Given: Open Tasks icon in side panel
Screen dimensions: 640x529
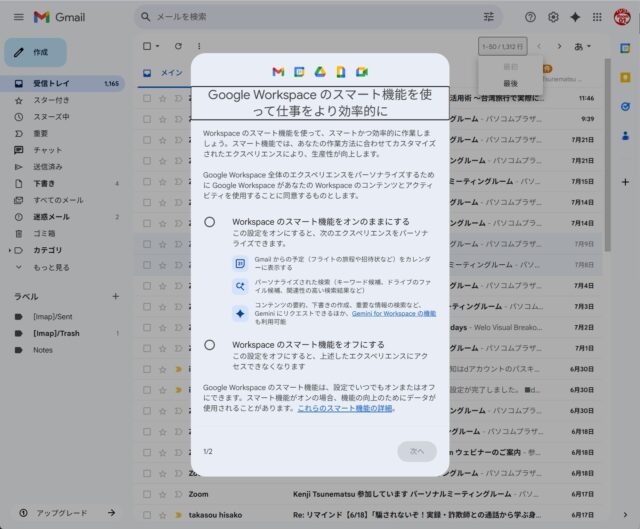Looking at the screenshot, I should 625,107.
